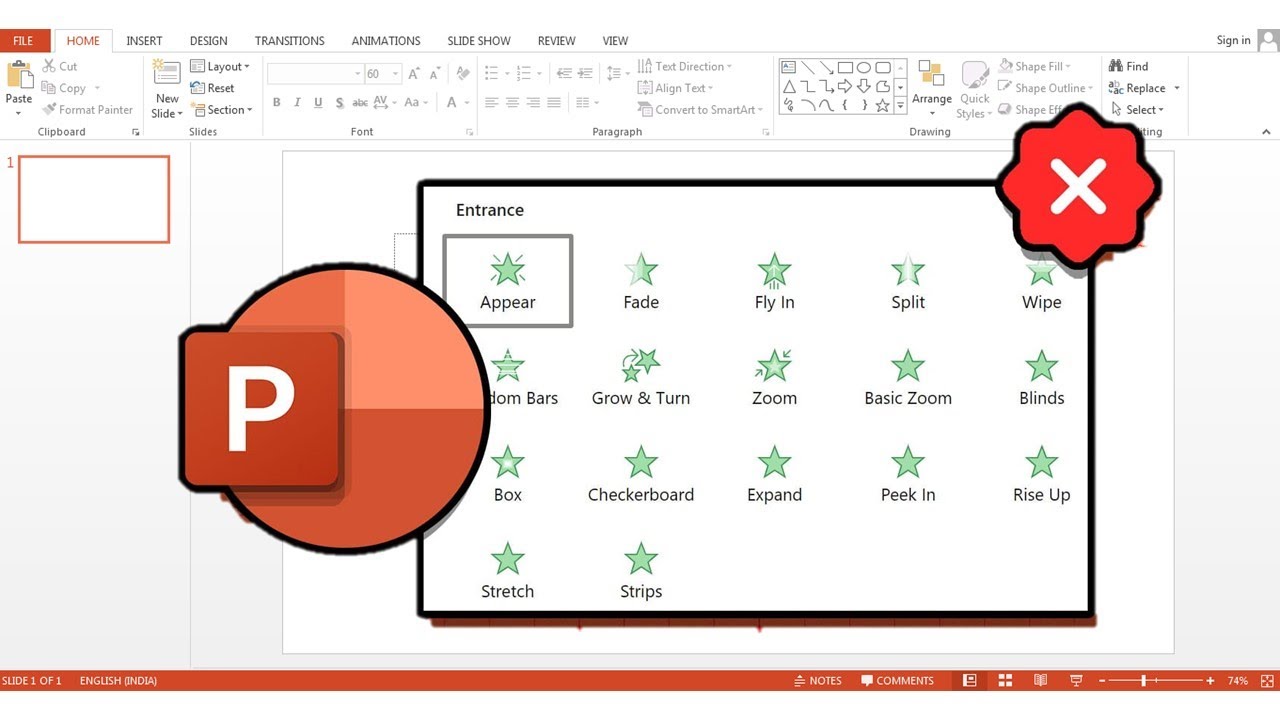The height and width of the screenshot is (720, 1280).
Task: Click the Sign in link
Action: [x=1233, y=41]
